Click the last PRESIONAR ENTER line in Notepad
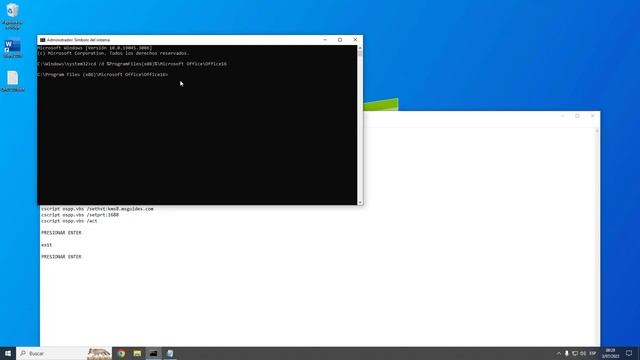Viewport: 640px width, 360px height. 61,257
